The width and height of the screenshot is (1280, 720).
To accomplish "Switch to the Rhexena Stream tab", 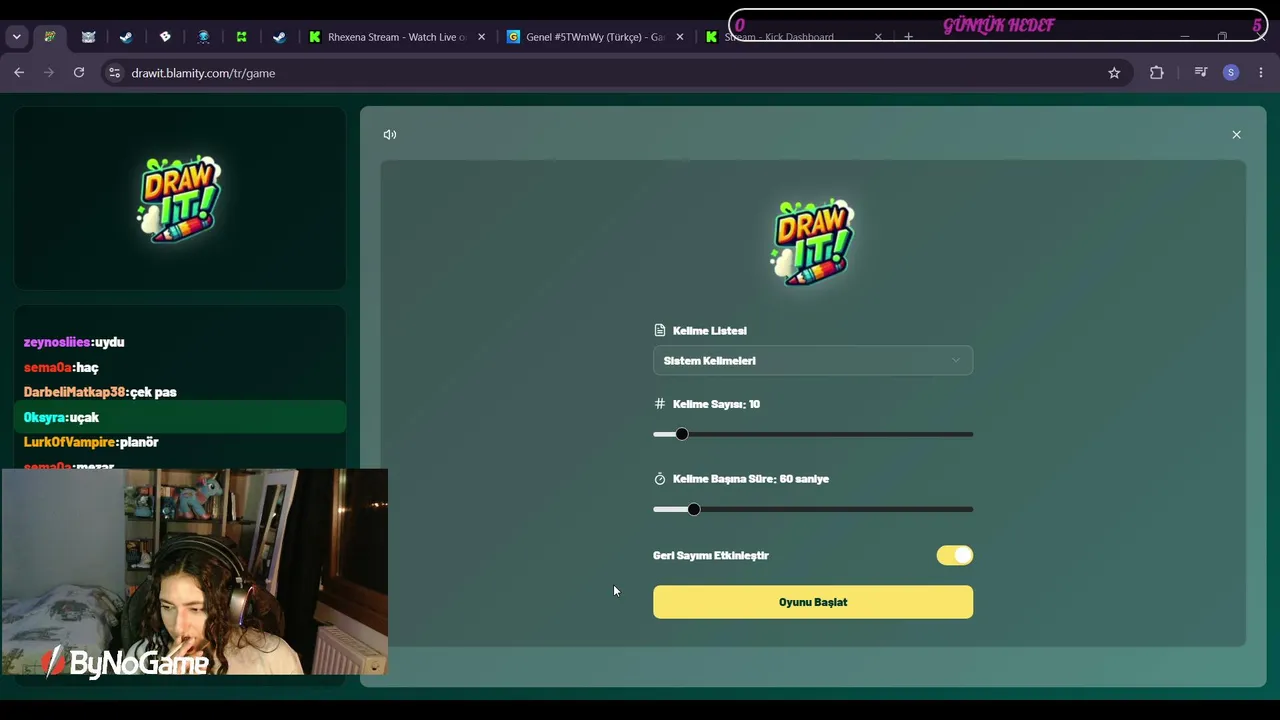I will (397, 37).
